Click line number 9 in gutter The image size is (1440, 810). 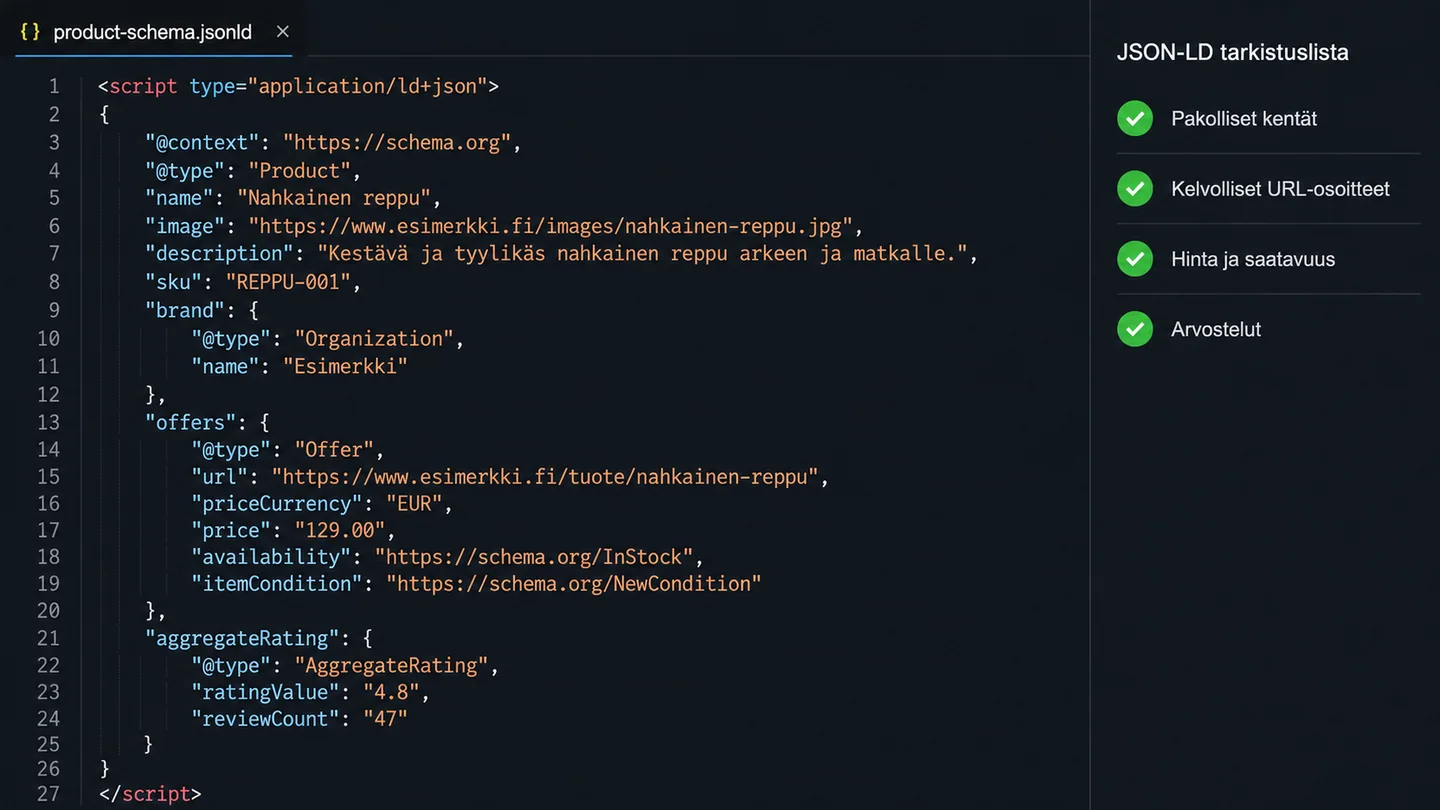54,310
